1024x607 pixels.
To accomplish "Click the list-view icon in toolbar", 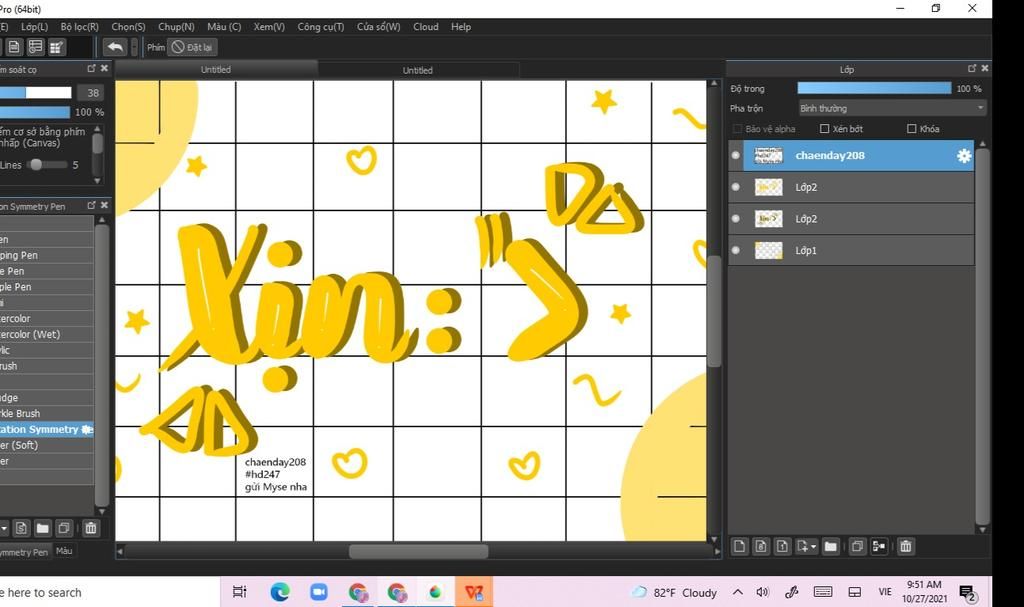I will point(35,47).
